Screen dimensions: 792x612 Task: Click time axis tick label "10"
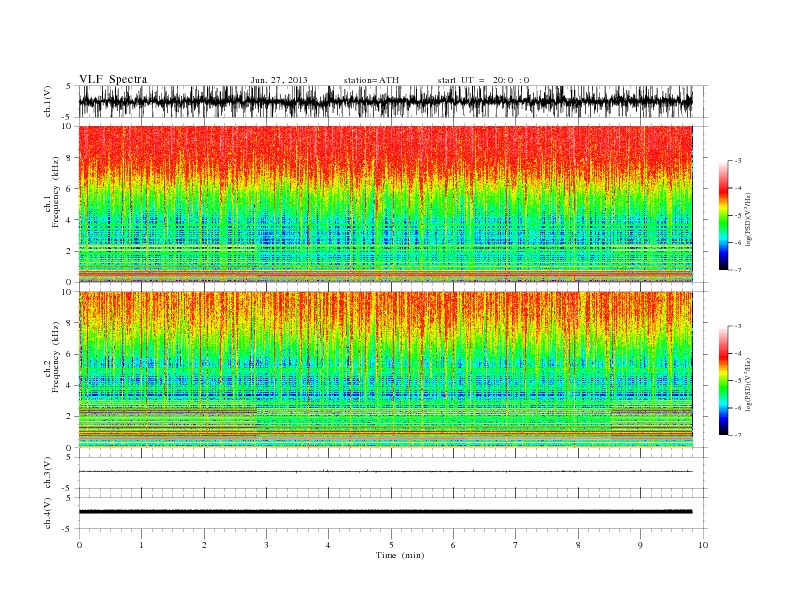click(703, 545)
